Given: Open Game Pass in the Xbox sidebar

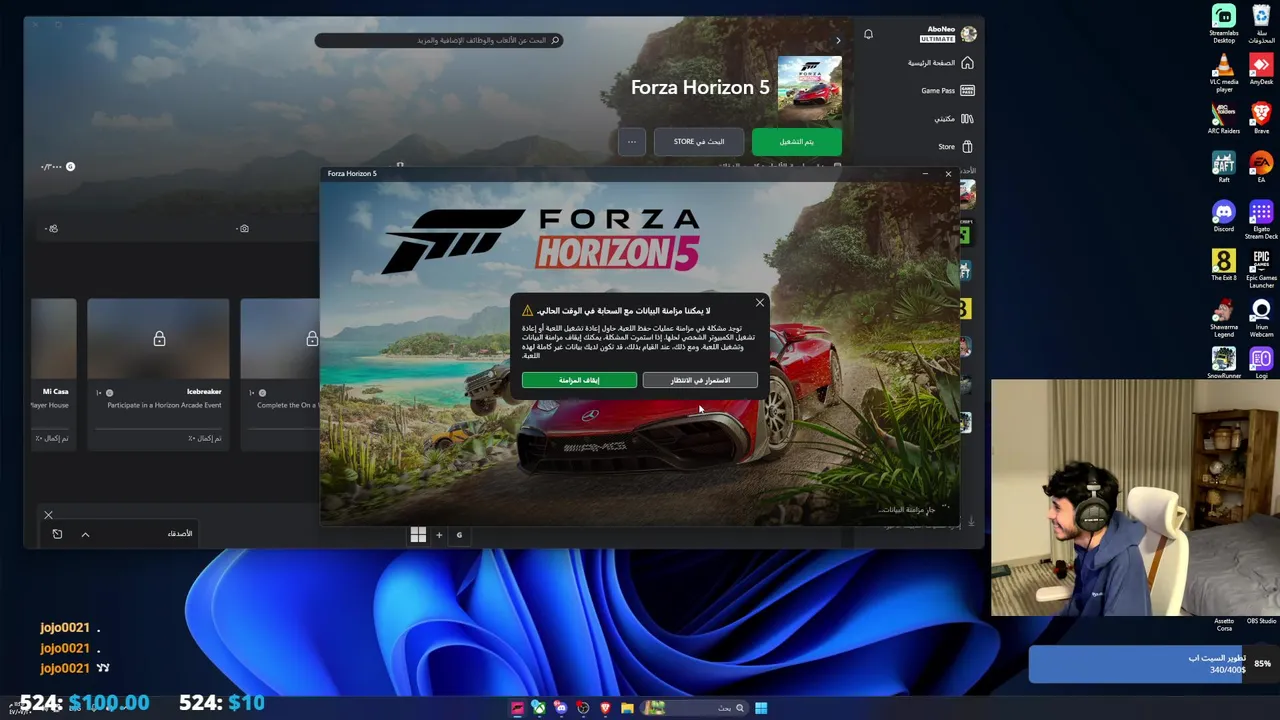Looking at the screenshot, I should tap(947, 91).
